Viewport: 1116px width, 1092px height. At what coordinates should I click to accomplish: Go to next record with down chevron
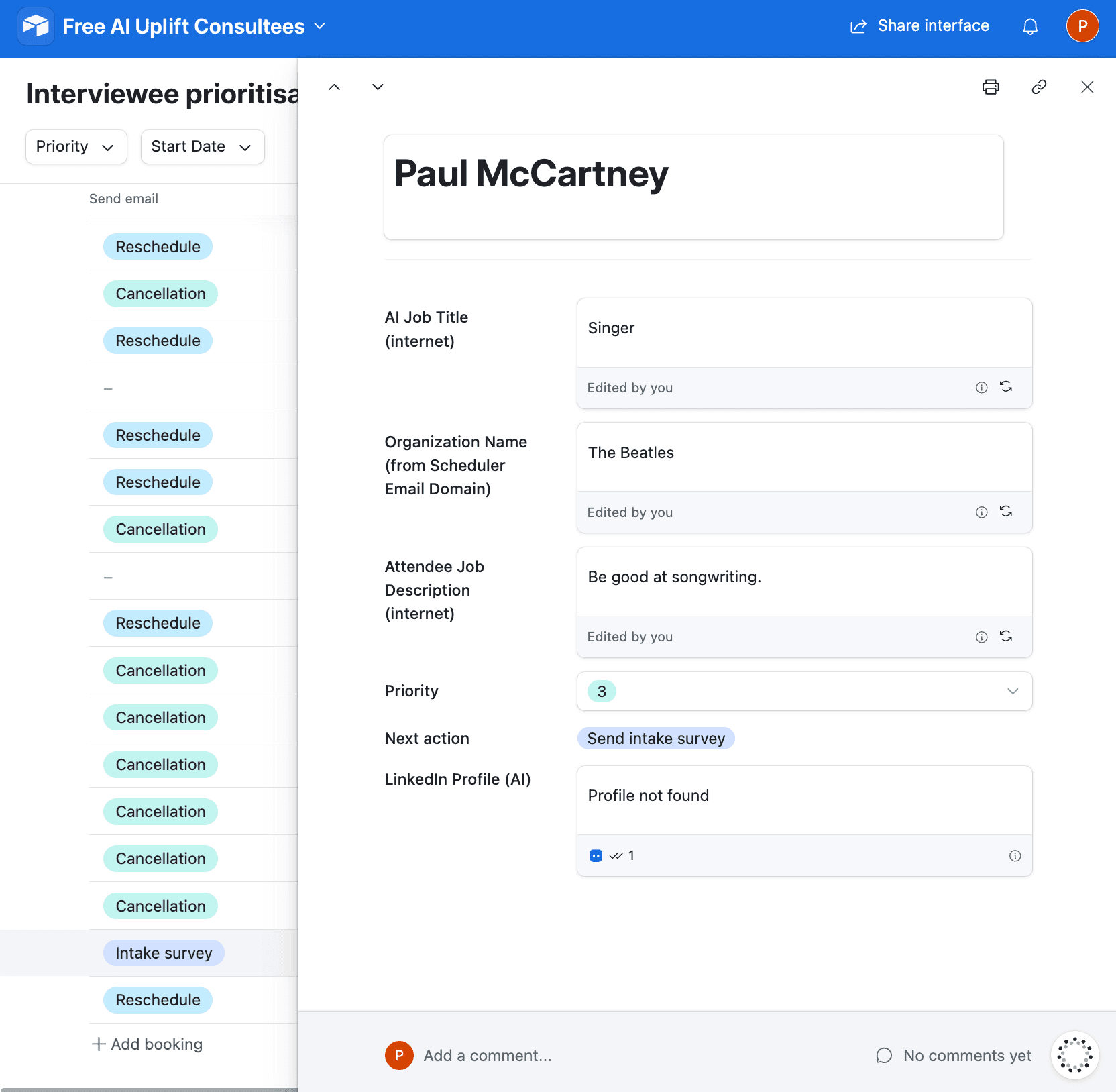tap(378, 87)
